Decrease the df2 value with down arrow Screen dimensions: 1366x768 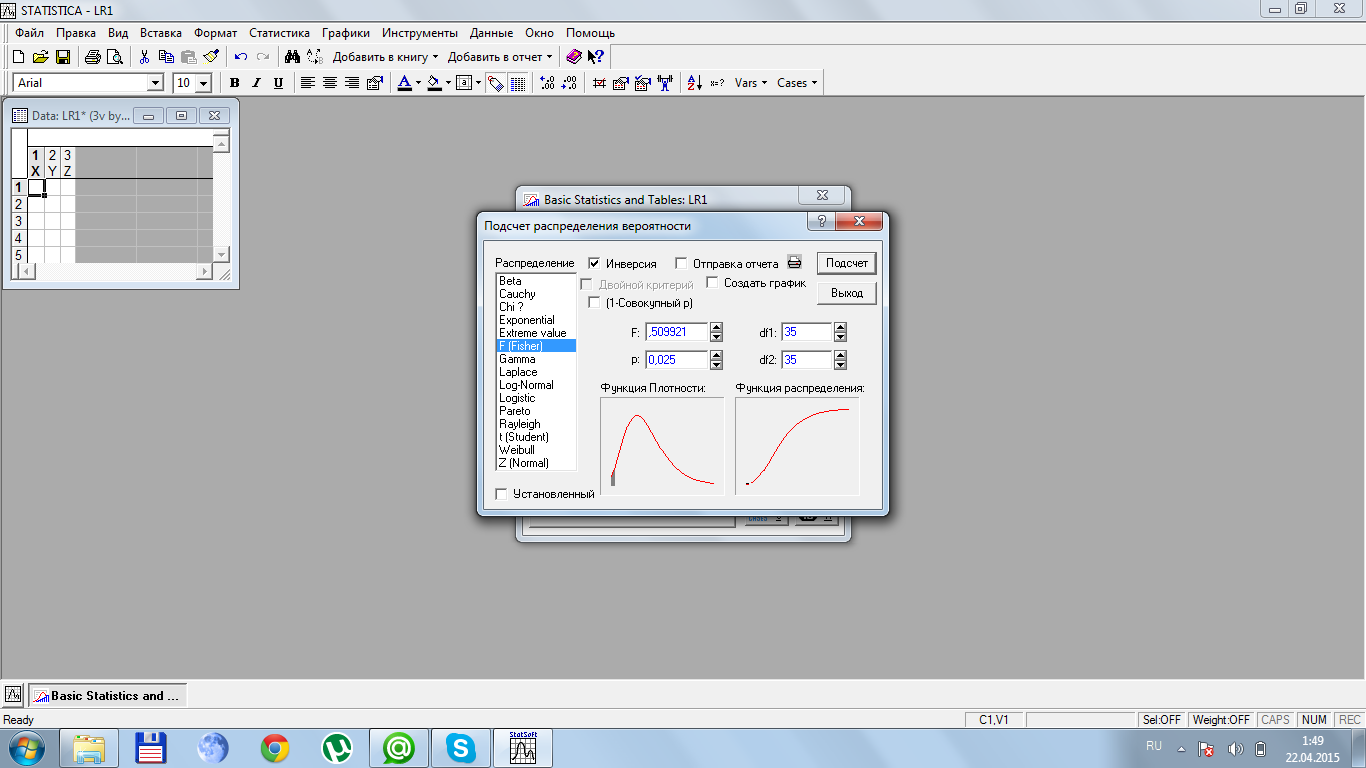(x=840, y=364)
